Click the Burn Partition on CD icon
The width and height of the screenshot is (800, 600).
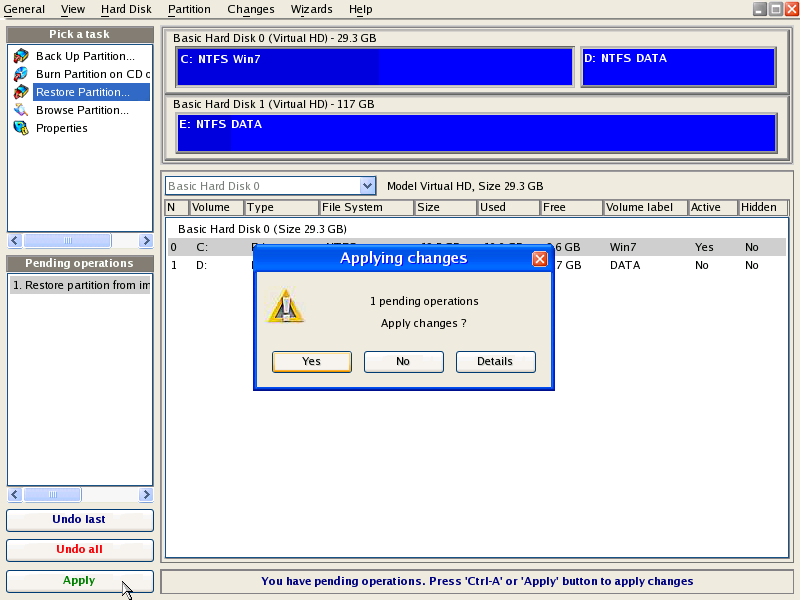point(21,74)
